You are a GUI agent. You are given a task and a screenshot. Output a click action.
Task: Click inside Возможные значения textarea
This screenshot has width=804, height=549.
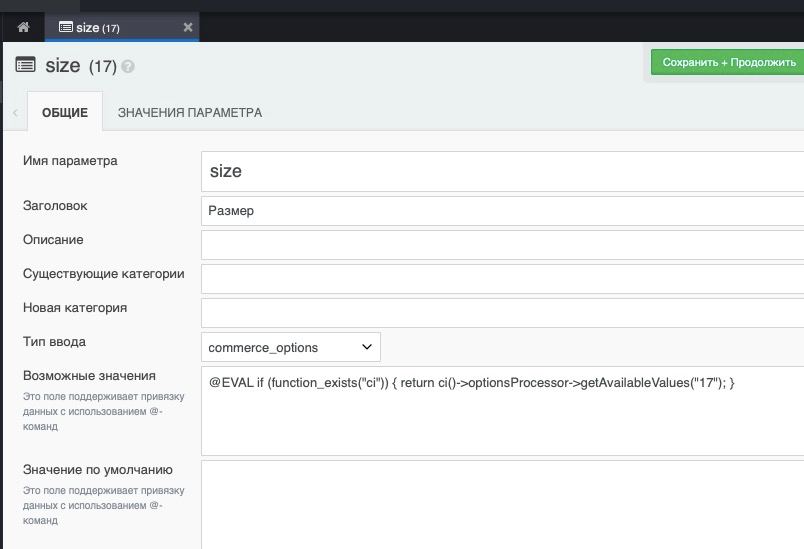502,411
